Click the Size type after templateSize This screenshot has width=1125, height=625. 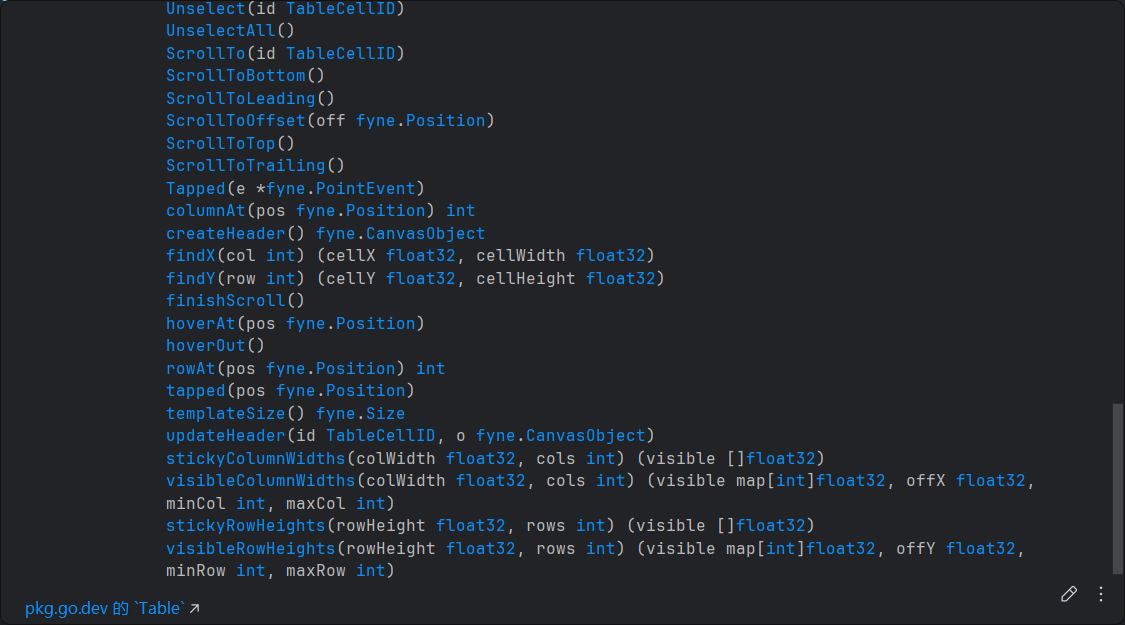point(385,413)
